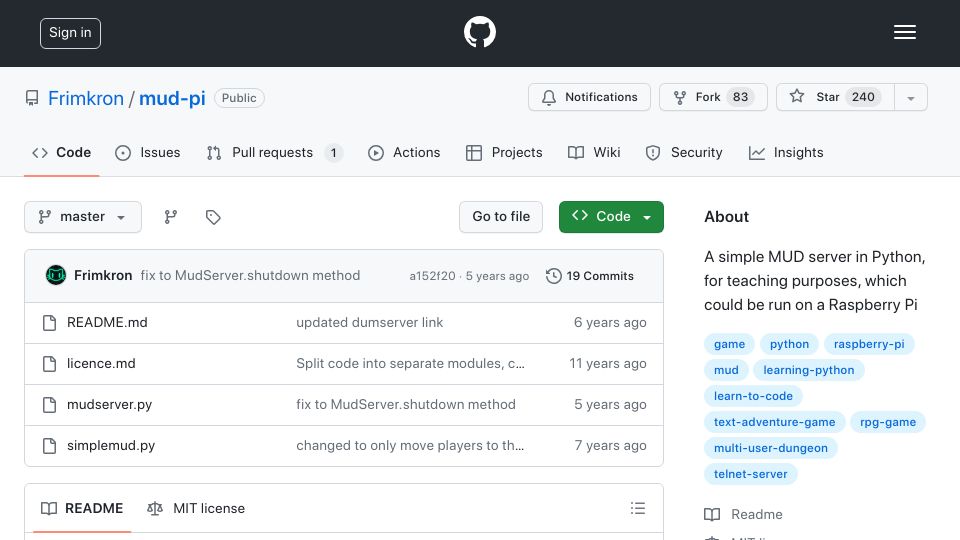Click the 'rpg-game' topic tag
This screenshot has height=540, width=960.
pyautogui.click(x=888, y=422)
